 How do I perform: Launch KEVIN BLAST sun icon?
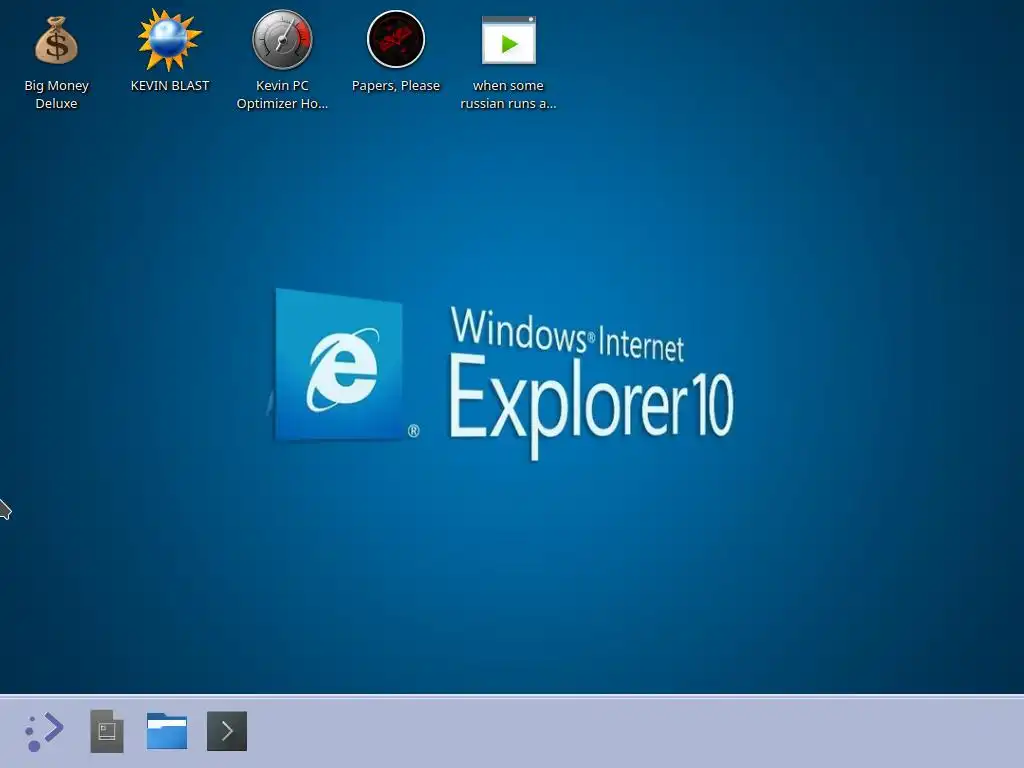(169, 40)
